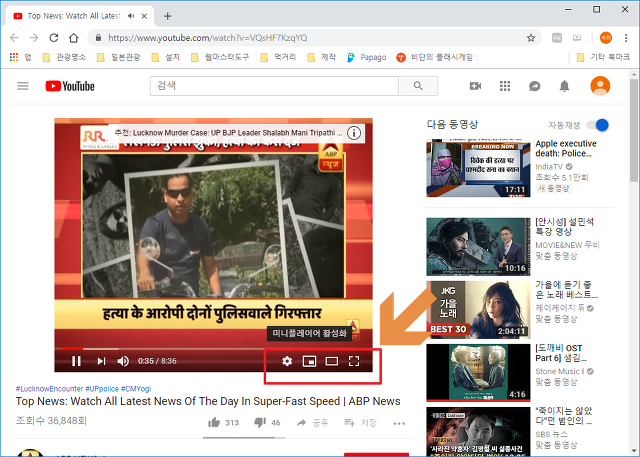Enter fullscreen mode icon
Image resolution: width=640 pixels, height=457 pixels.
tap(354, 361)
